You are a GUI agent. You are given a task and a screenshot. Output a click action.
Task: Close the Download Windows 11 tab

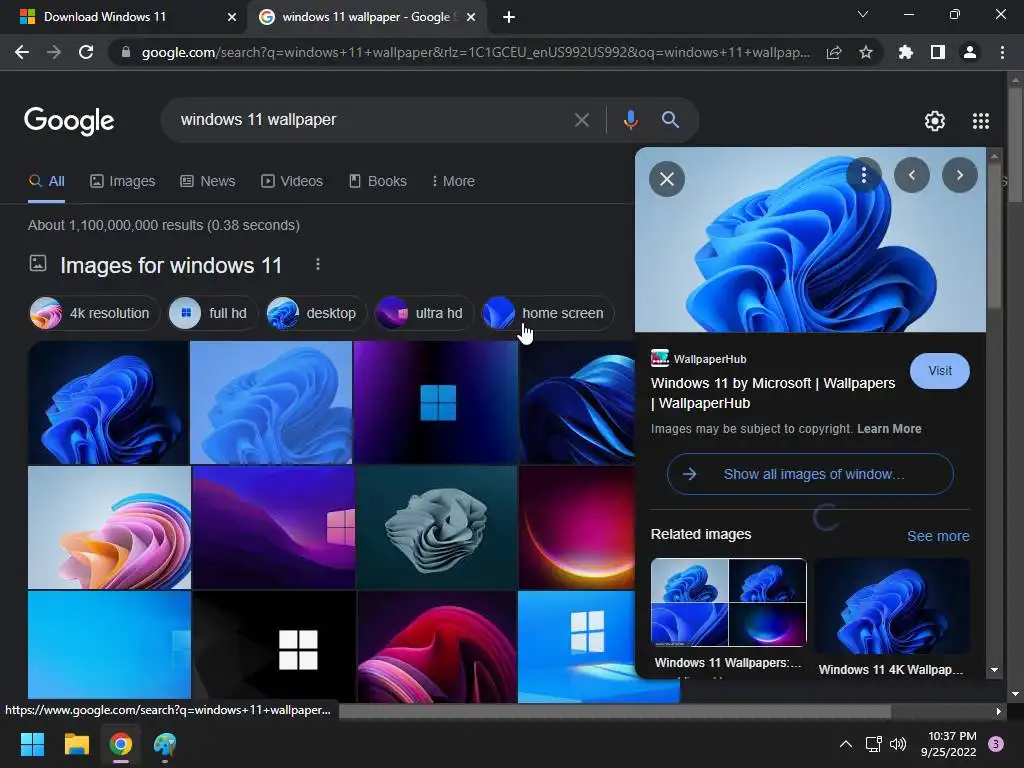pyautogui.click(x=232, y=17)
